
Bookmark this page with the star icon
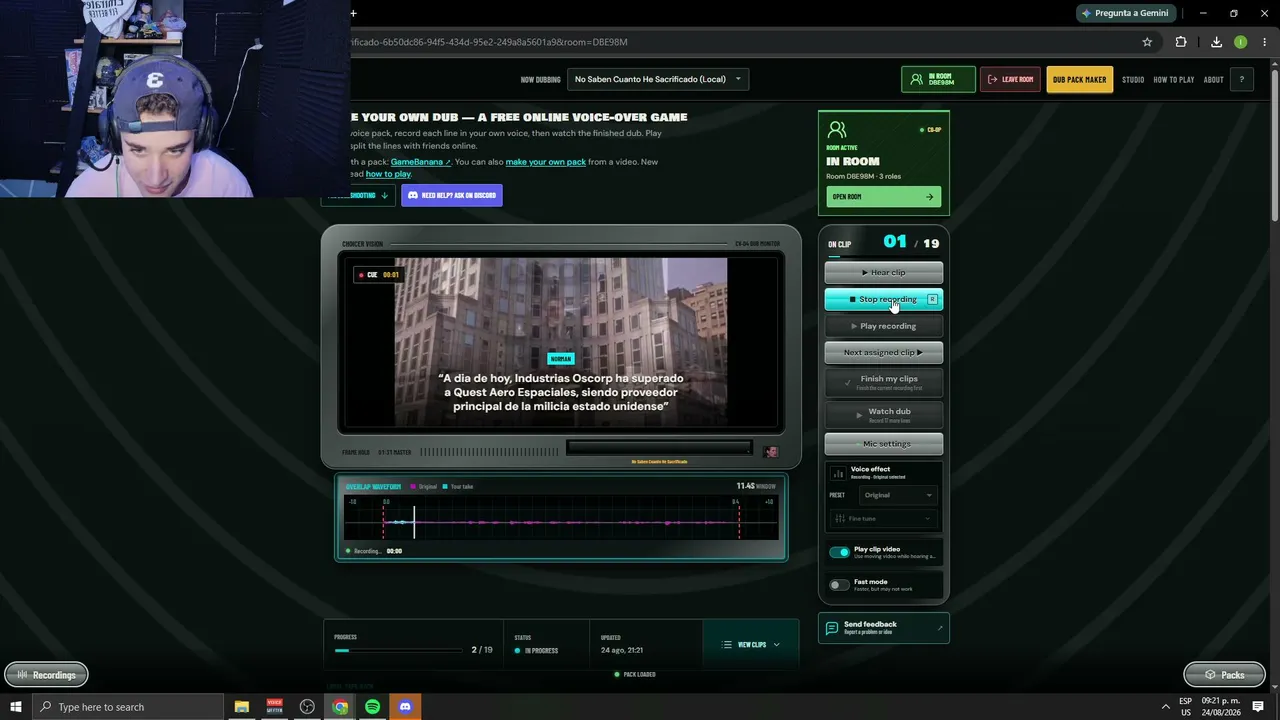[x=1147, y=42]
